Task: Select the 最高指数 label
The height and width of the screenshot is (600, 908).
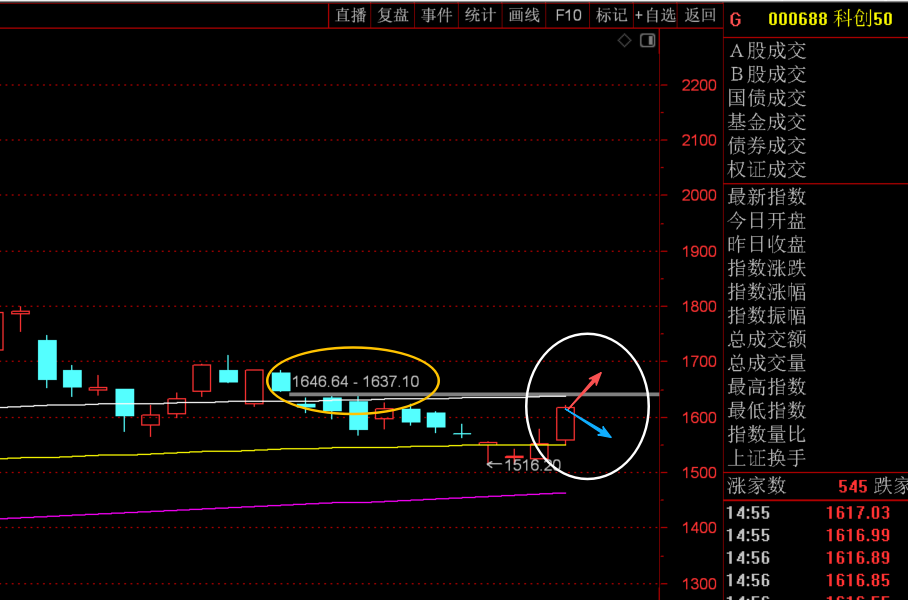Action: point(767,387)
